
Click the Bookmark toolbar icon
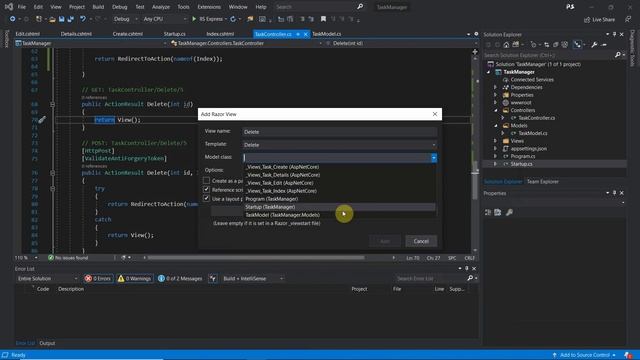323,19
